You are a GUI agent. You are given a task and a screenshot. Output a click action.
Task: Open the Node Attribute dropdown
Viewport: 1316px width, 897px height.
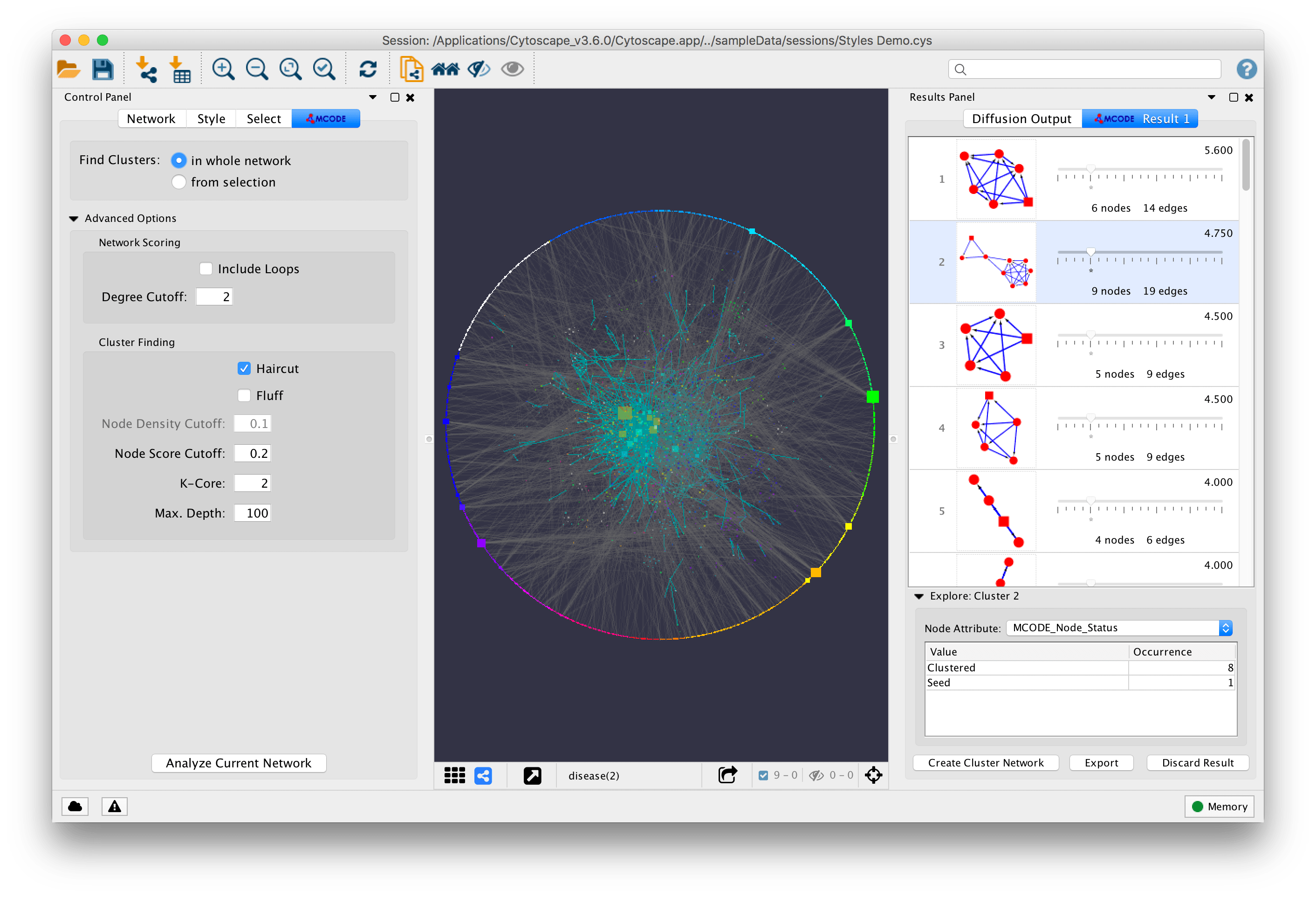1118,628
